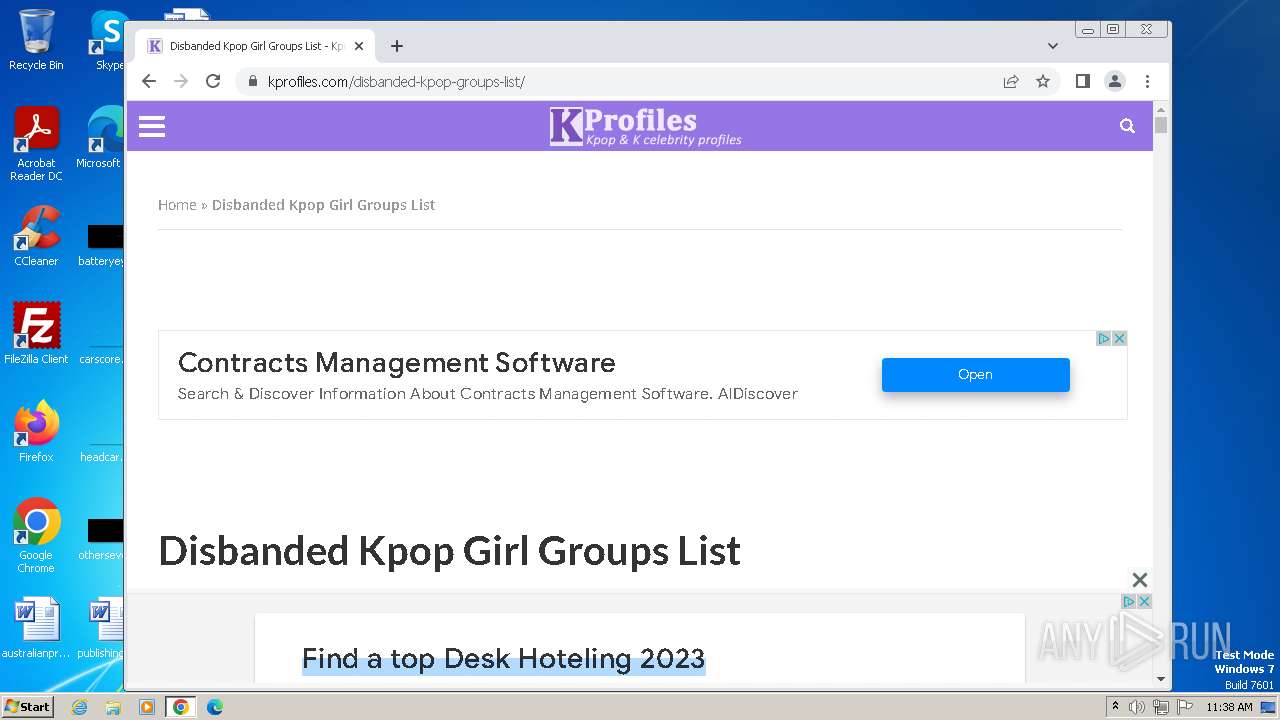Viewport: 1280px width, 720px height.
Task: Go back to previous page in Chrome
Action: [x=149, y=81]
